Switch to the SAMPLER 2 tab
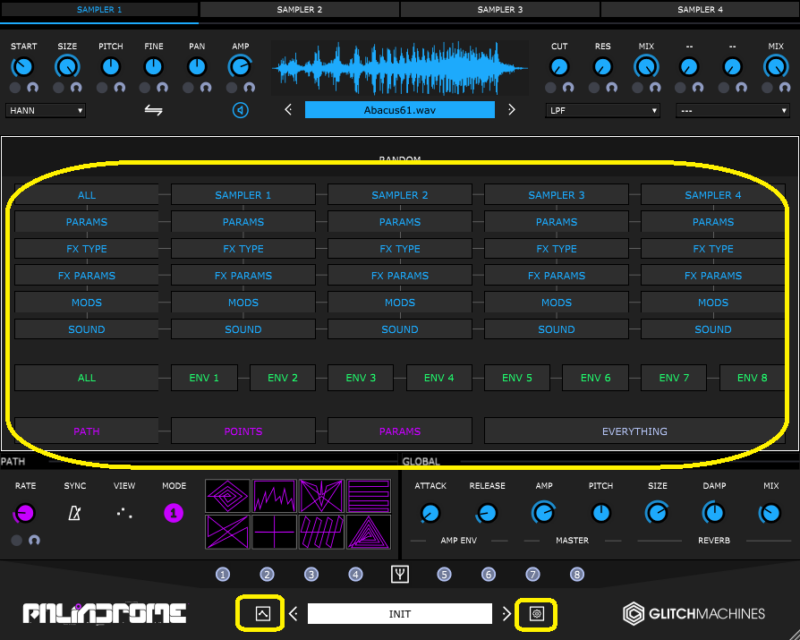The width and height of the screenshot is (800, 640). pos(299,9)
